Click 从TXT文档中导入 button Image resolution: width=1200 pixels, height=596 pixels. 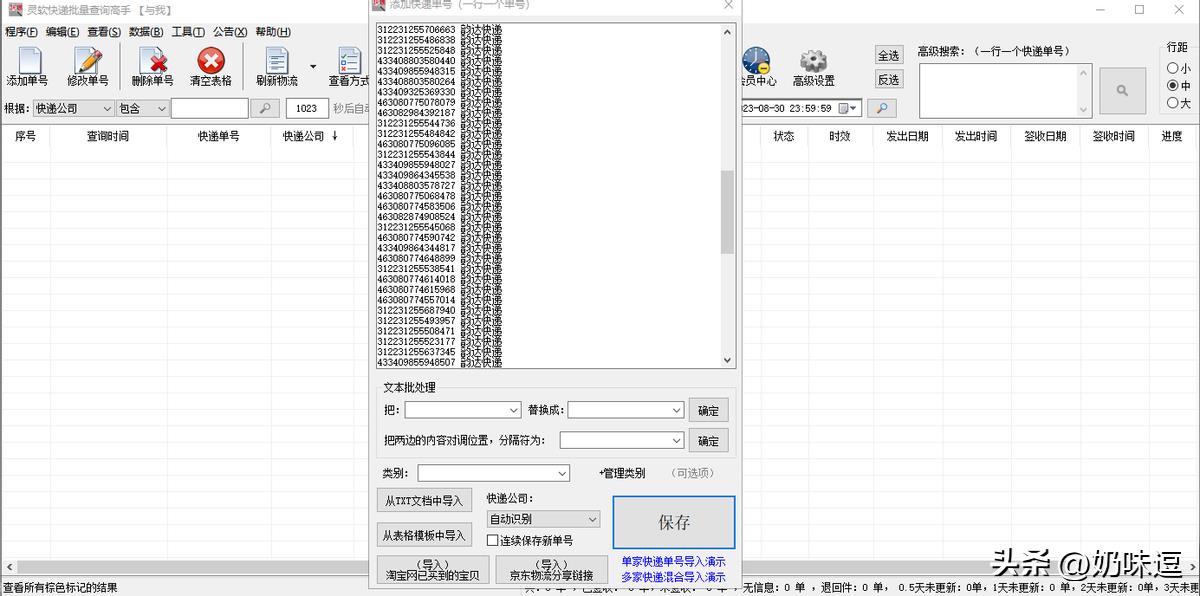[424, 501]
